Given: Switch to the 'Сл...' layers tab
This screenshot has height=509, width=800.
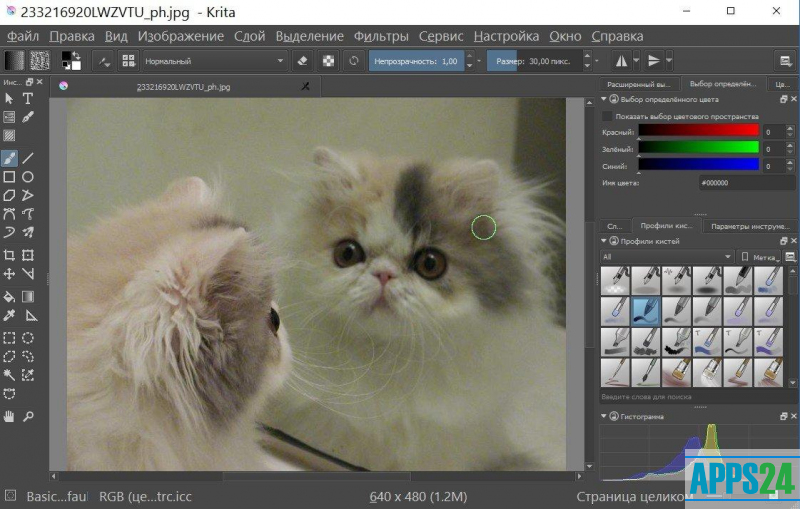Looking at the screenshot, I should (615, 226).
